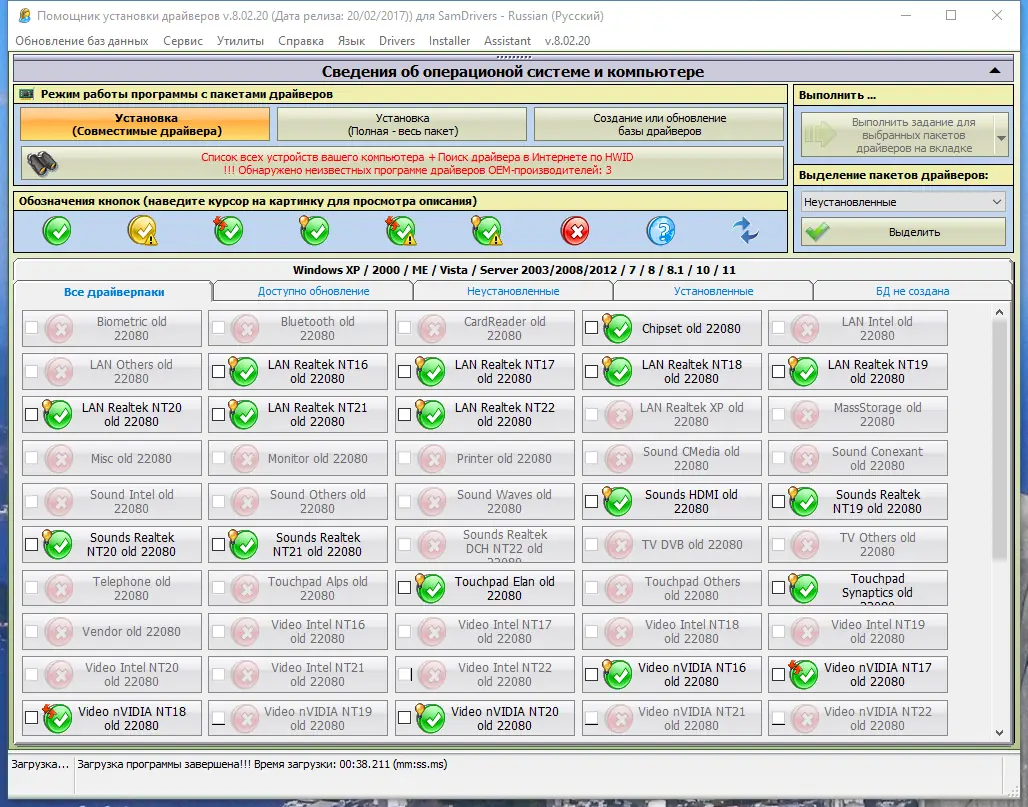The height and width of the screenshot is (807, 1028).
Task: Click the "Выделить" button
Action: click(903, 232)
